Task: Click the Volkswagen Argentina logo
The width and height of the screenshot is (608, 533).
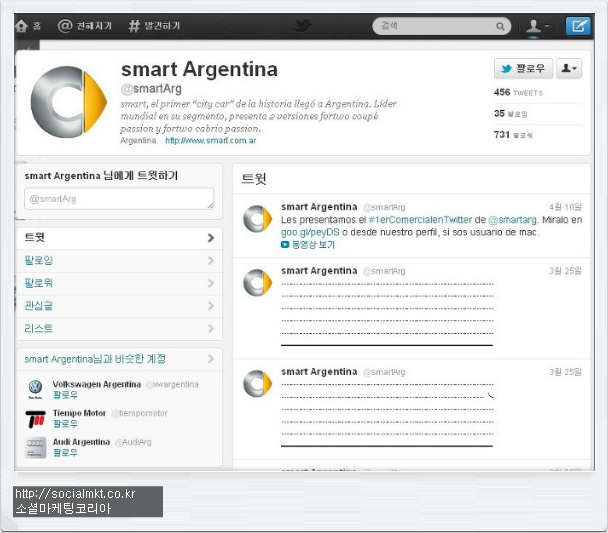Action: point(35,389)
